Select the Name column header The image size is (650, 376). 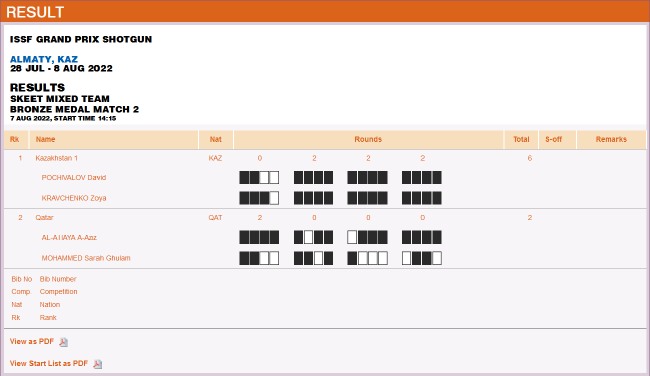[x=45, y=139]
